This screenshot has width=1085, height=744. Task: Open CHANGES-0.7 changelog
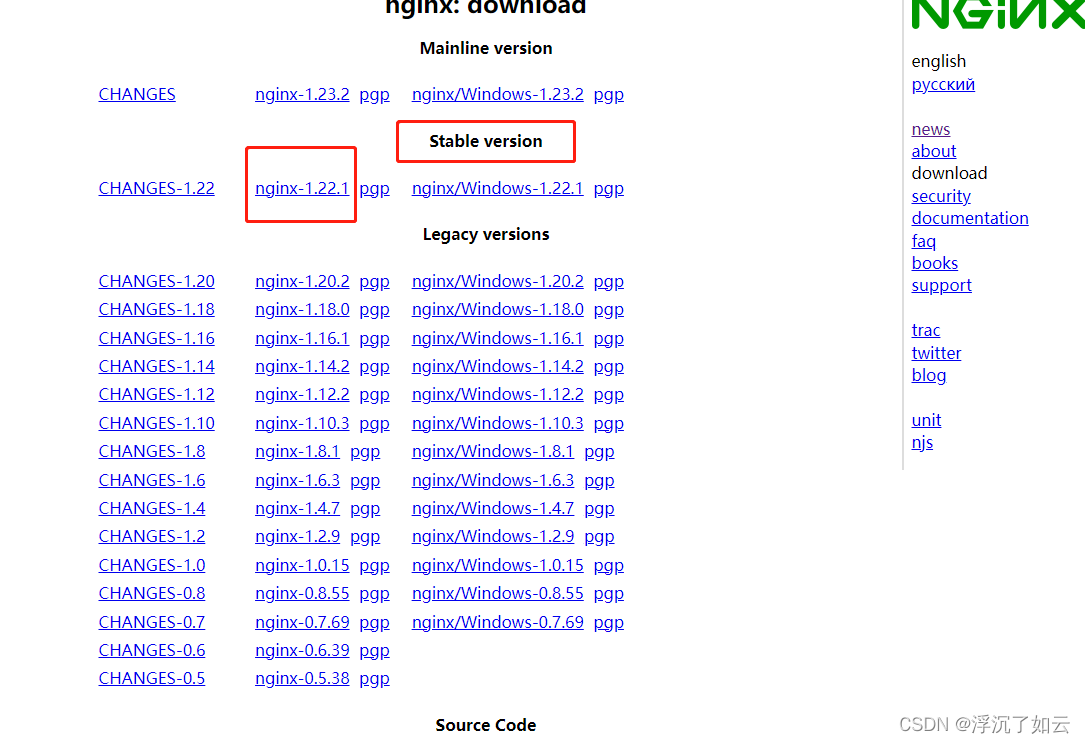(x=152, y=622)
